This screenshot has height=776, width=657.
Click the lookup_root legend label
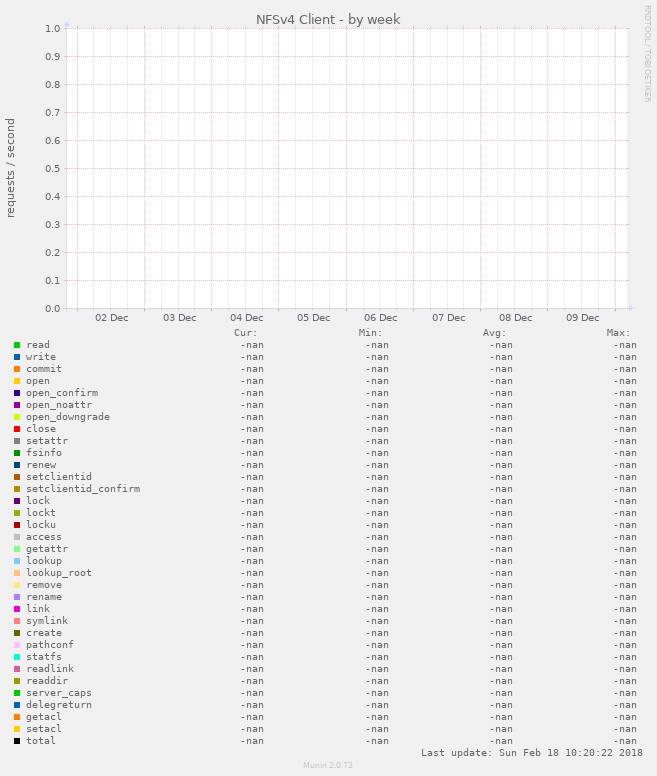[x=58, y=573]
